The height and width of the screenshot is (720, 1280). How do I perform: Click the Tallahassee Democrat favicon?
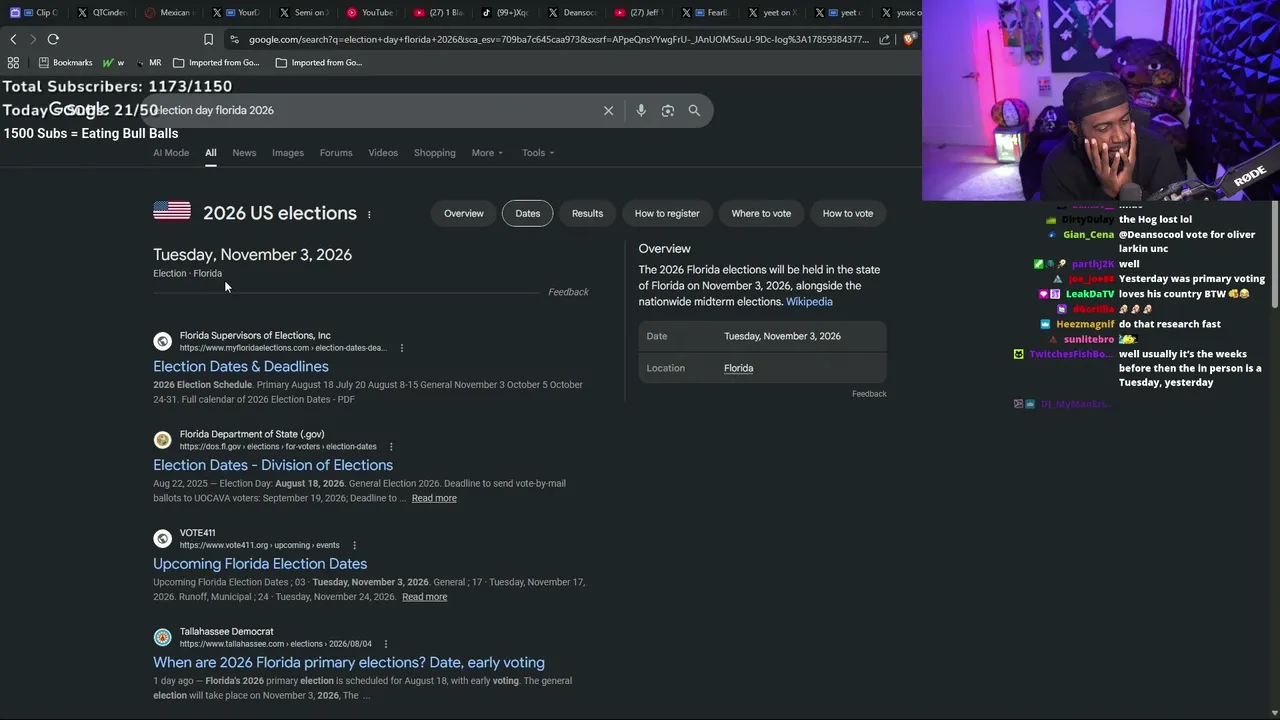point(162,637)
